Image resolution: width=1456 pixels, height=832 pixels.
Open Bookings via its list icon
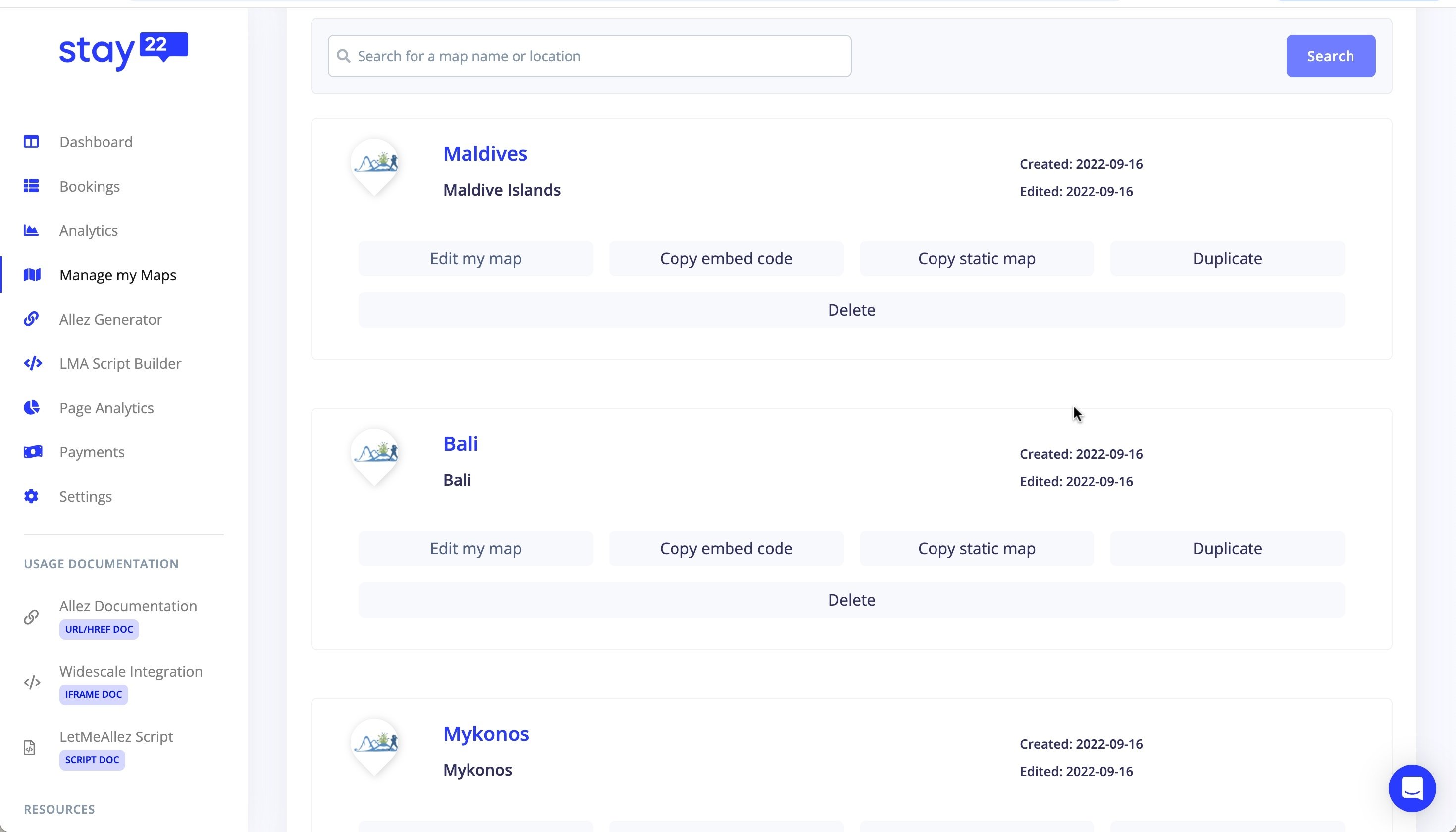31,186
